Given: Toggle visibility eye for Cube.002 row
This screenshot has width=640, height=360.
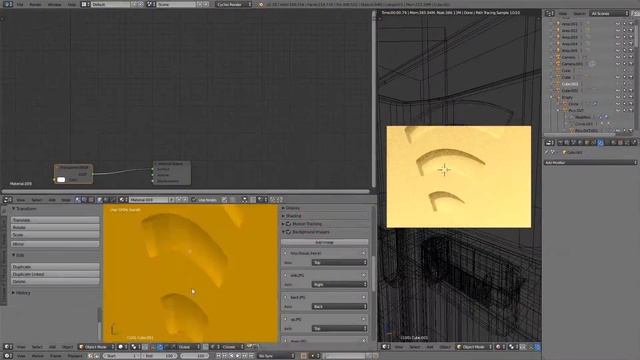Looking at the screenshot, I should [618, 91].
